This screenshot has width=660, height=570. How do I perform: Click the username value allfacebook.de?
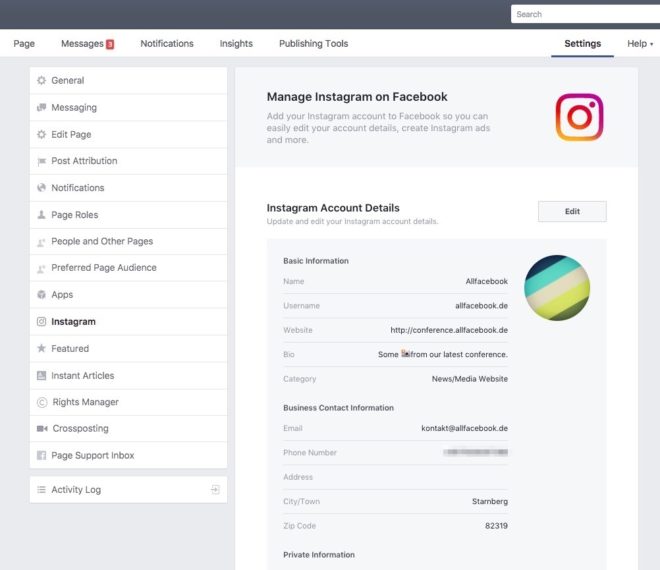481,306
